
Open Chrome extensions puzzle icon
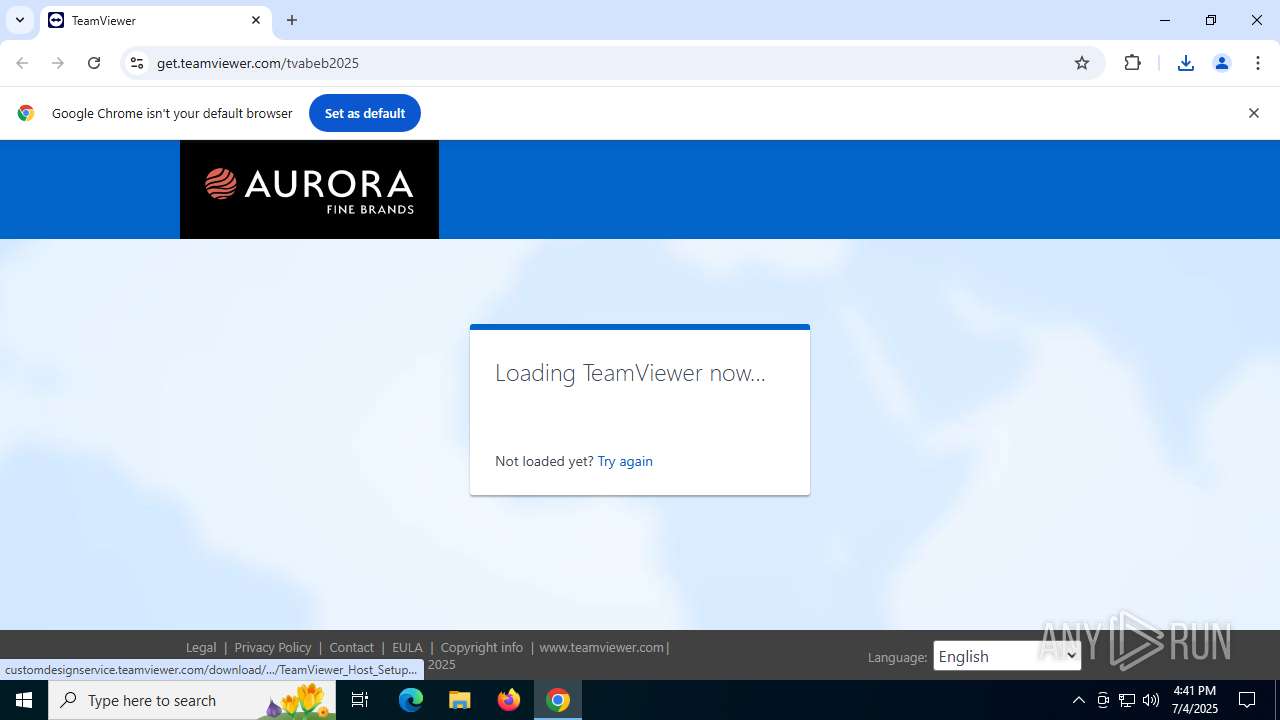pos(1132,63)
